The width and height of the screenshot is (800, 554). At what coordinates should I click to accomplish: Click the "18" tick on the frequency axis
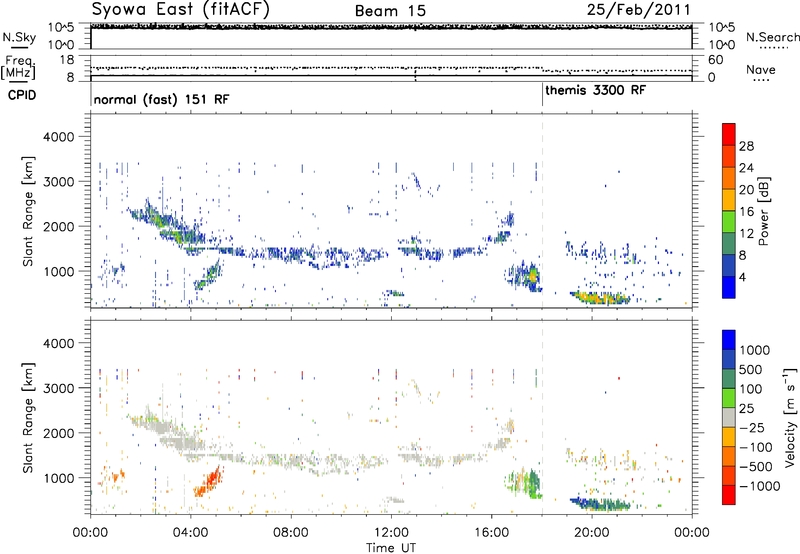(67, 60)
